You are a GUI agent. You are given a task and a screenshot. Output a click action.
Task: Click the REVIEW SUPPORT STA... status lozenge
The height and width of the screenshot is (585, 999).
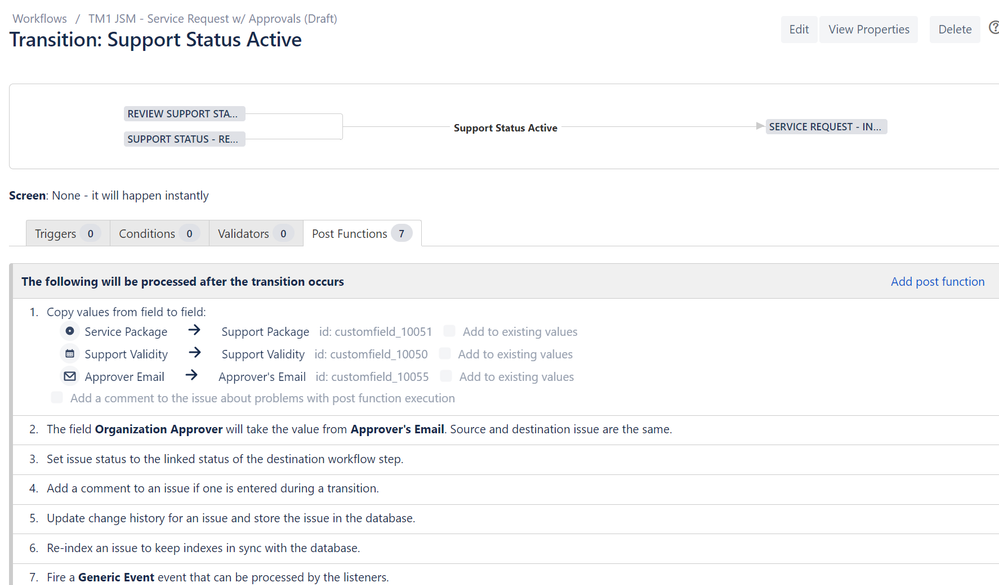184,113
